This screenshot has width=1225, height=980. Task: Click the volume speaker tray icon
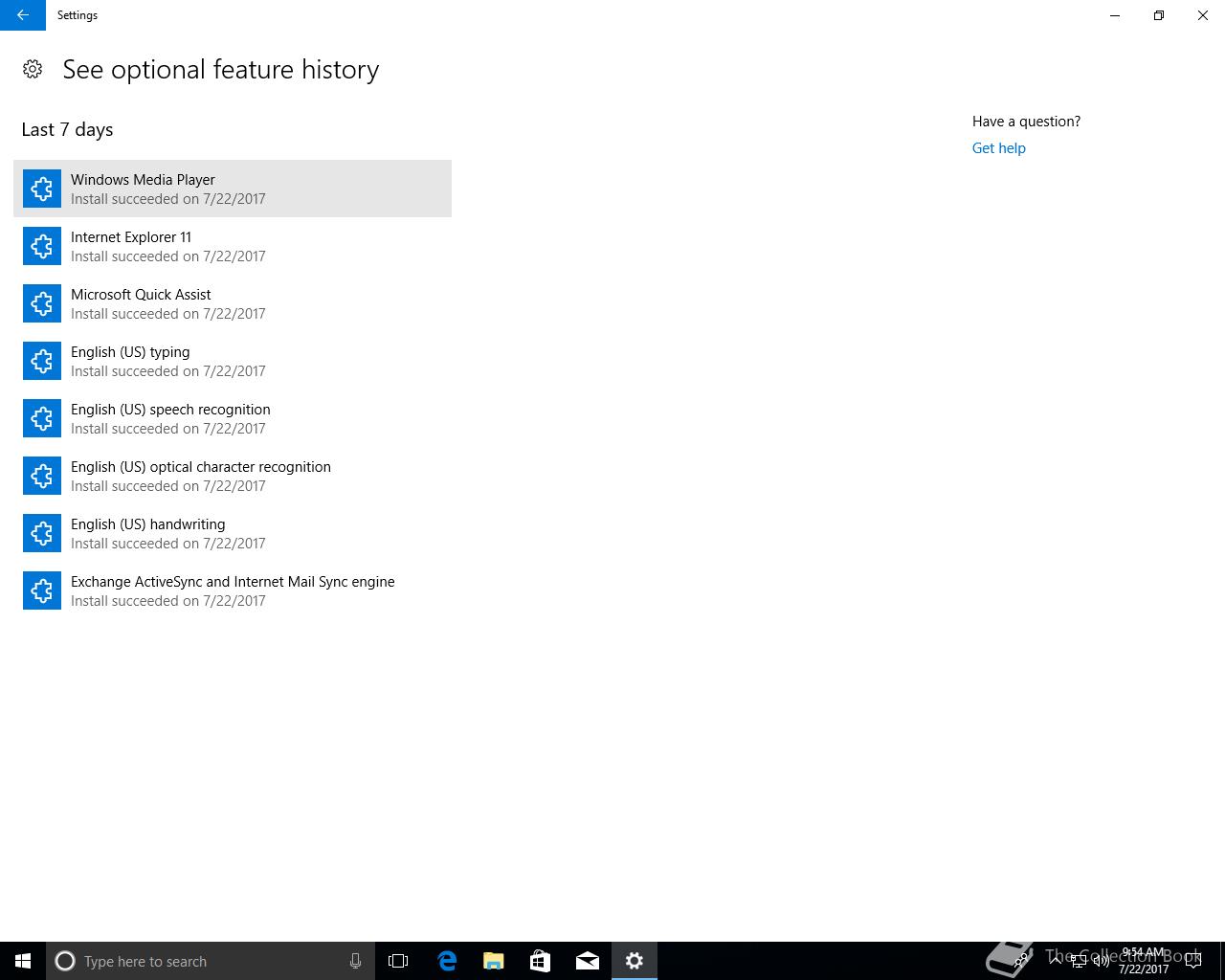click(1102, 961)
